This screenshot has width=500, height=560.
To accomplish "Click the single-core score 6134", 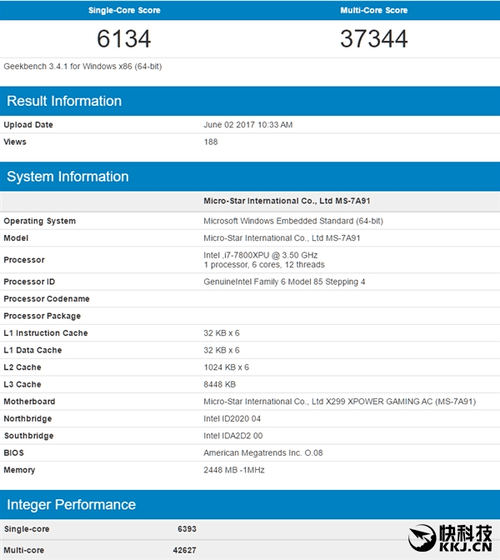I will (124, 39).
